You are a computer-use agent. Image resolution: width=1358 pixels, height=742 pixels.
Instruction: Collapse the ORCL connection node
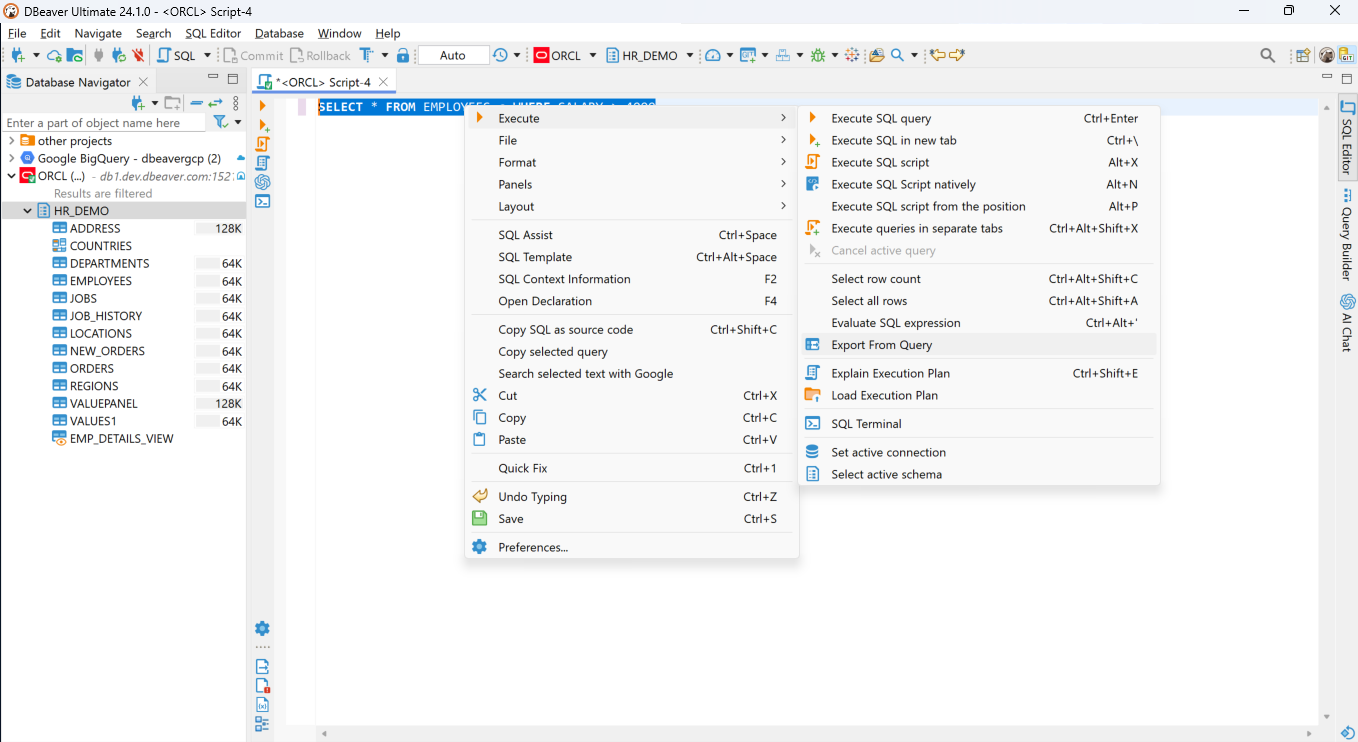pyautogui.click(x=11, y=176)
